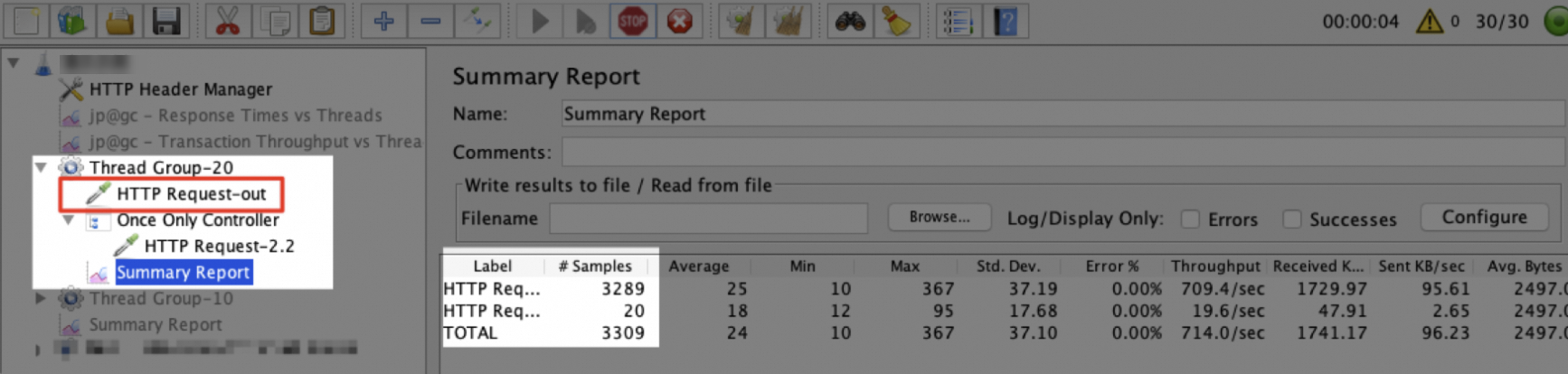Sort by Average column header
The image size is (1568, 374).
[x=699, y=266]
